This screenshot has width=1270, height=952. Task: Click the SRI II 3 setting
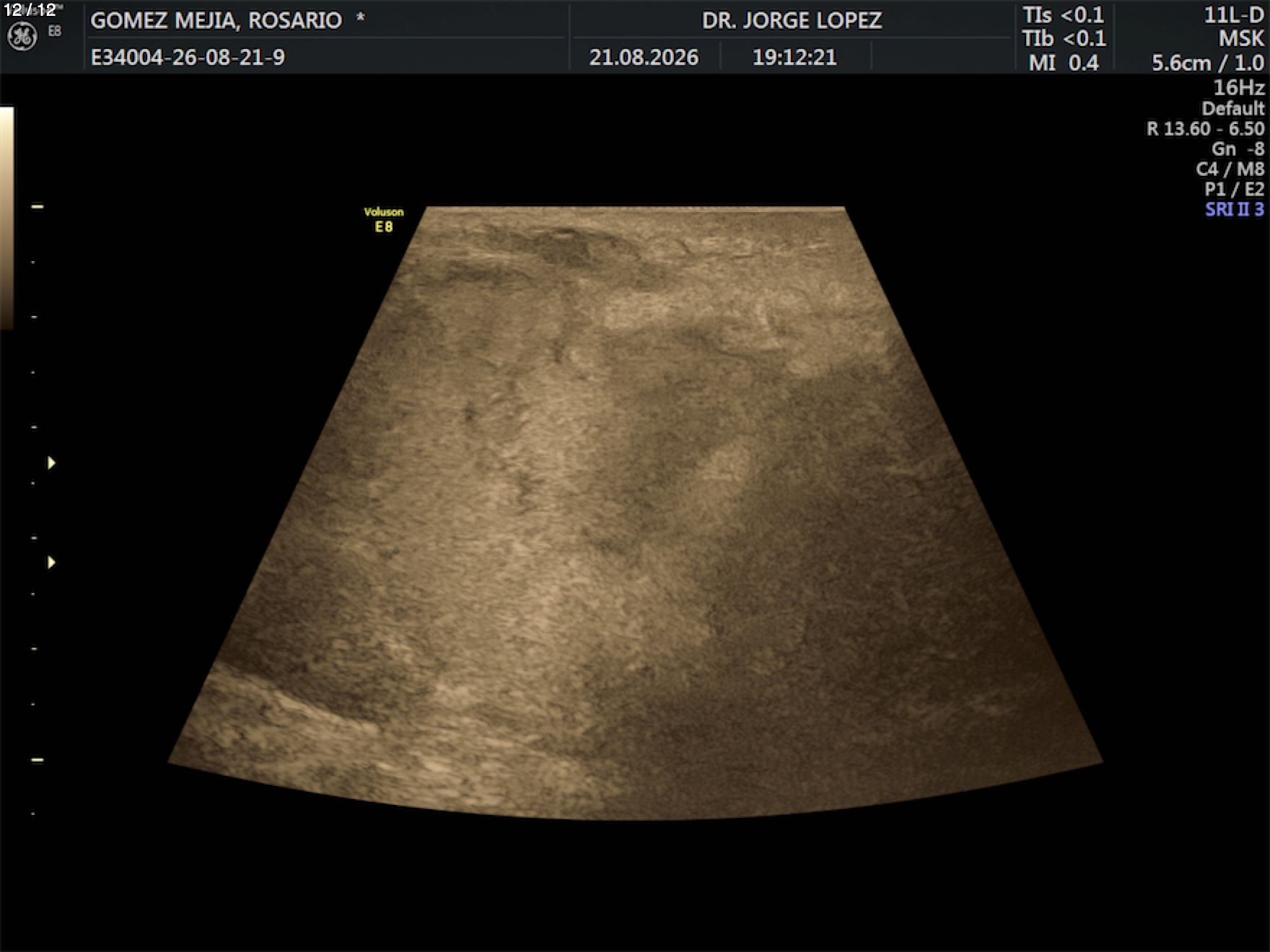(x=1234, y=209)
